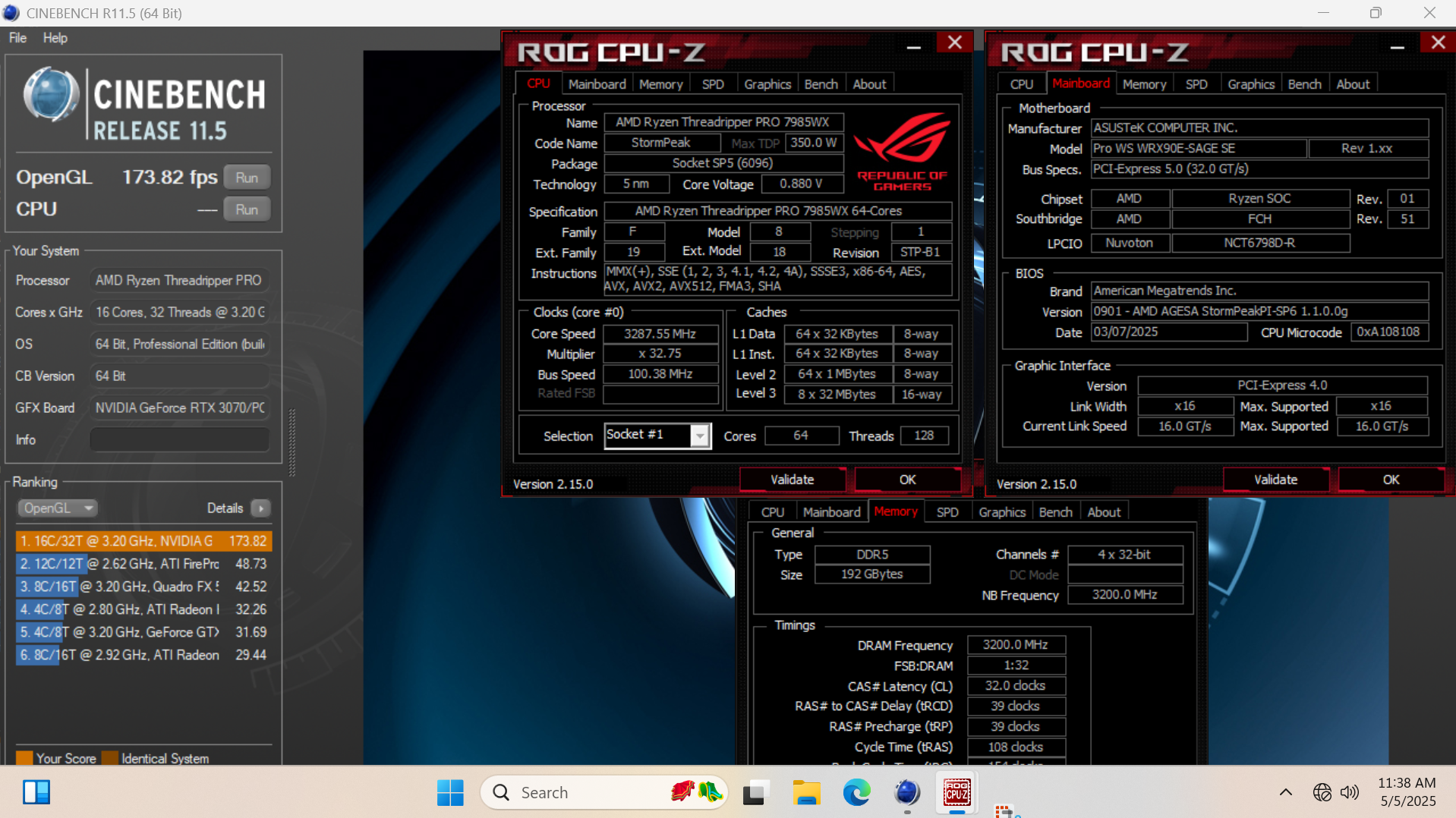1456x818 pixels.
Task: Select Graphics tab in first CPU-Z window
Action: 767,84
